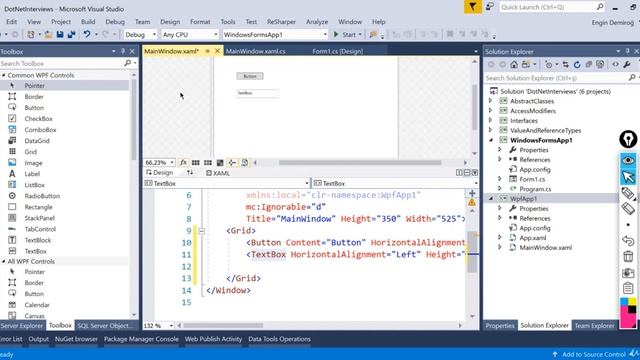Screen dimensions: 640x360
Task: Collapse the WpfApp1 project node
Action: coord(491,198)
